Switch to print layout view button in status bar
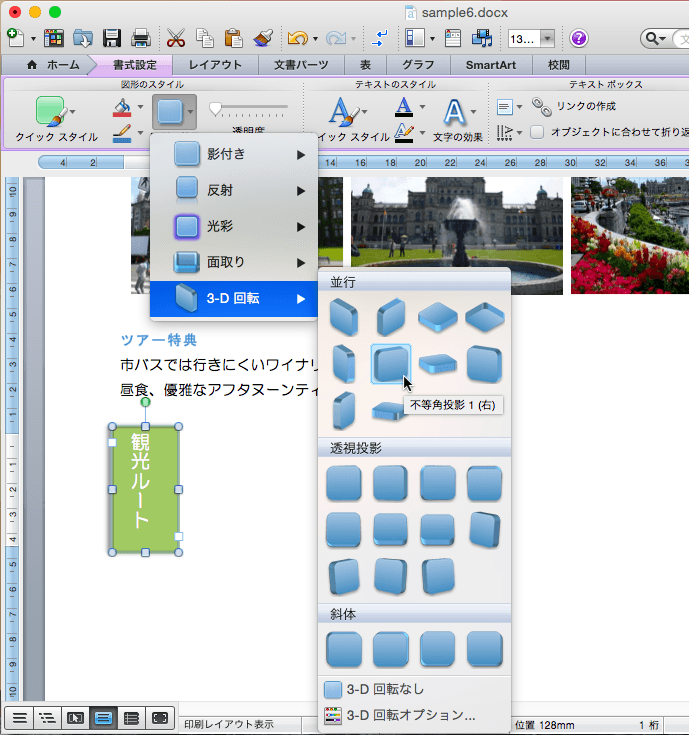689x735 pixels. click(x=102, y=717)
